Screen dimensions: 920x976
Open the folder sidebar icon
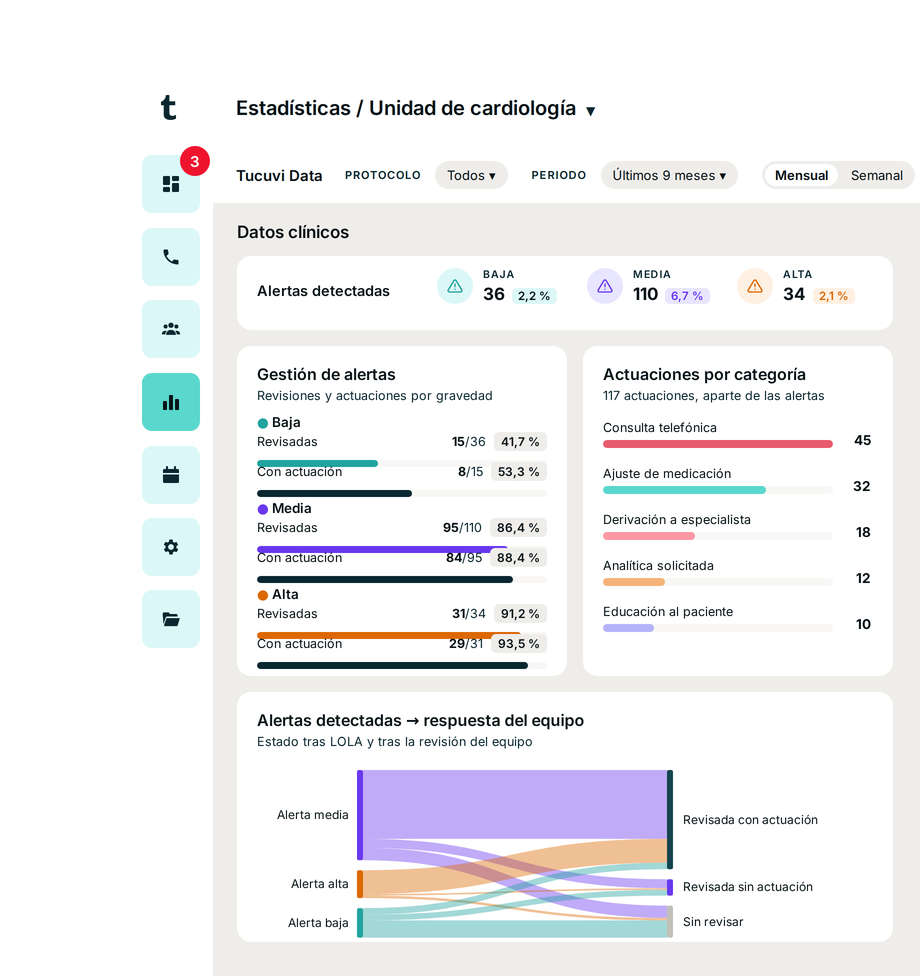point(171,619)
